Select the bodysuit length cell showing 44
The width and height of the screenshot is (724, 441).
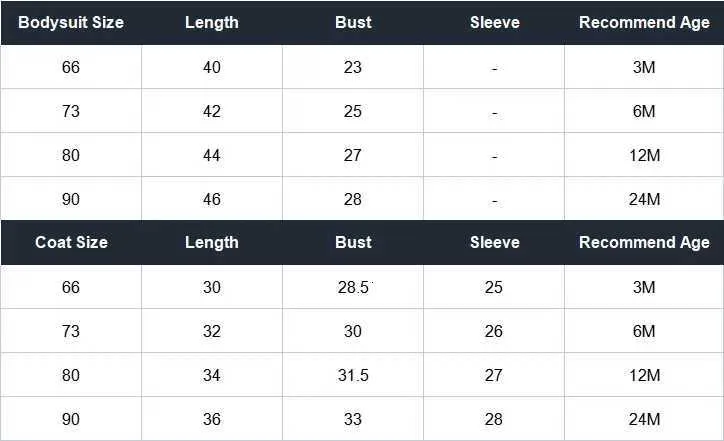[x=212, y=155]
